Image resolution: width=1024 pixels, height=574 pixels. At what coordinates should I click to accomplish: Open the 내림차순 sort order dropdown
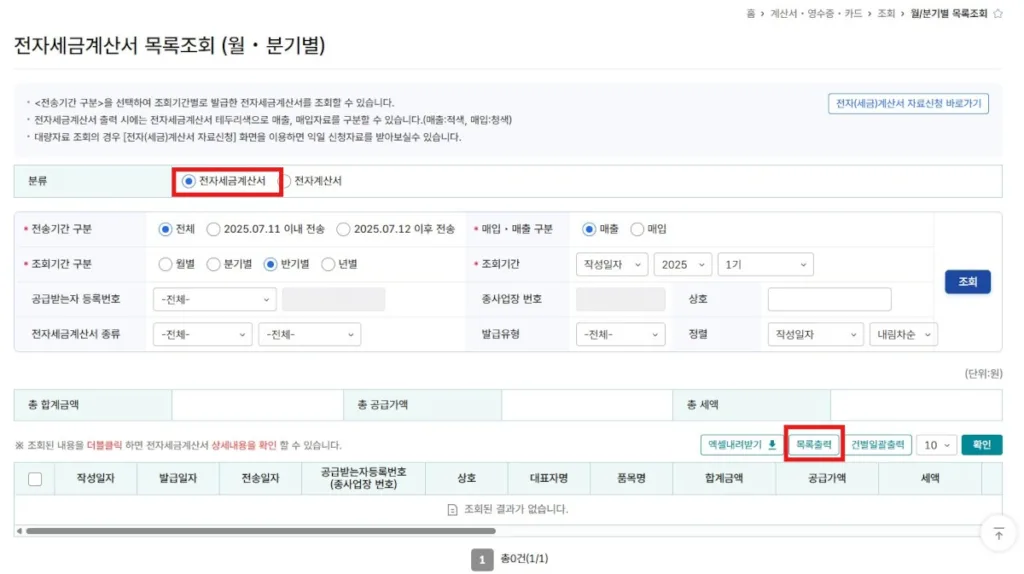pos(904,334)
